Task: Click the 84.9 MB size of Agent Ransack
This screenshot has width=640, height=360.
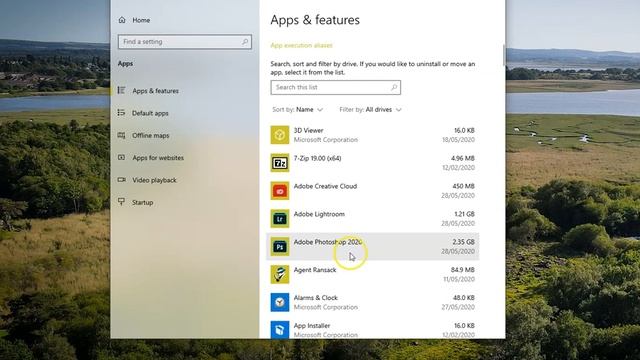Action: coord(462,270)
